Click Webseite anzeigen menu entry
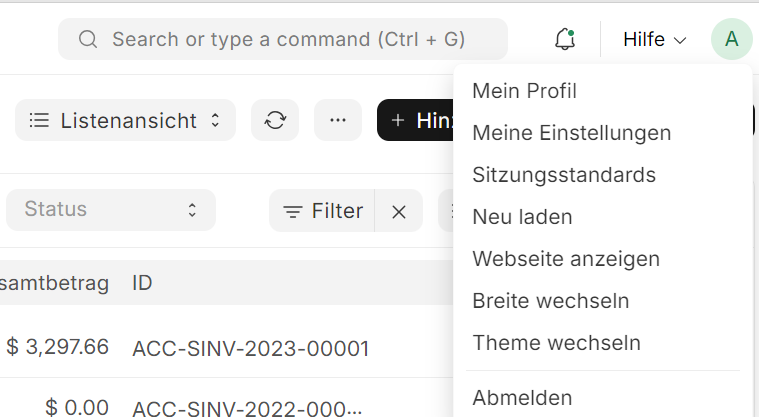Image resolution: width=759 pixels, height=417 pixels. tap(566, 259)
